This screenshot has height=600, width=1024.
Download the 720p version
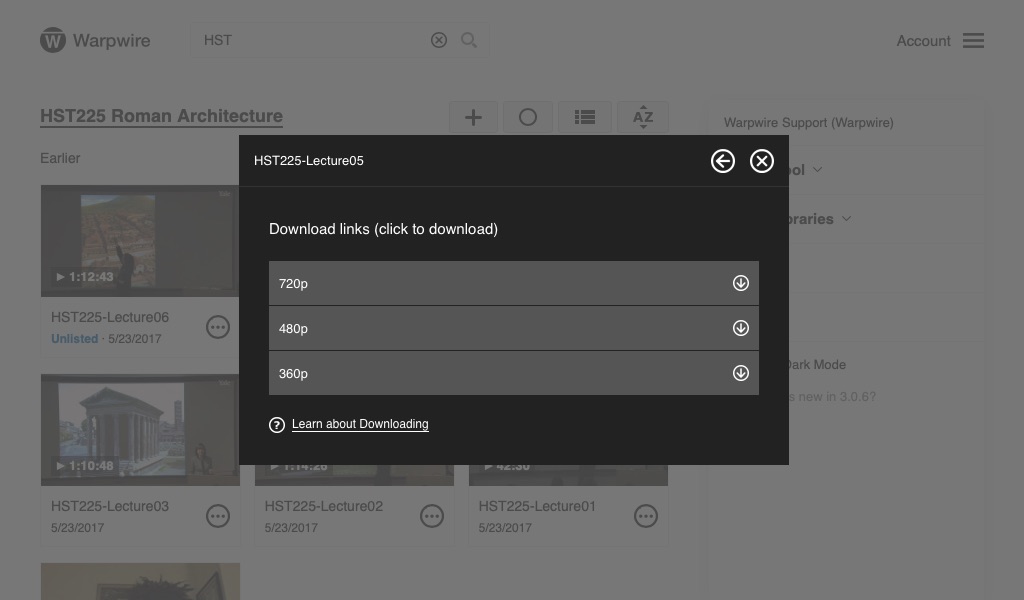tap(740, 283)
